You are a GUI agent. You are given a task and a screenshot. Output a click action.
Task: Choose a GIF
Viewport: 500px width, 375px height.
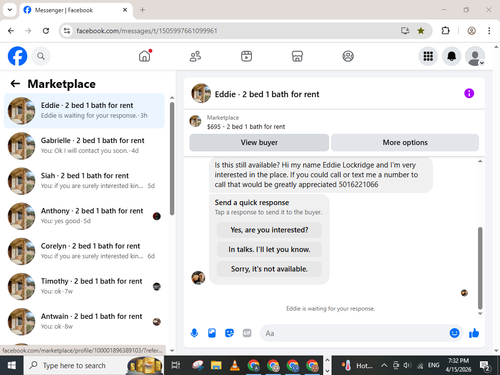click(x=247, y=333)
